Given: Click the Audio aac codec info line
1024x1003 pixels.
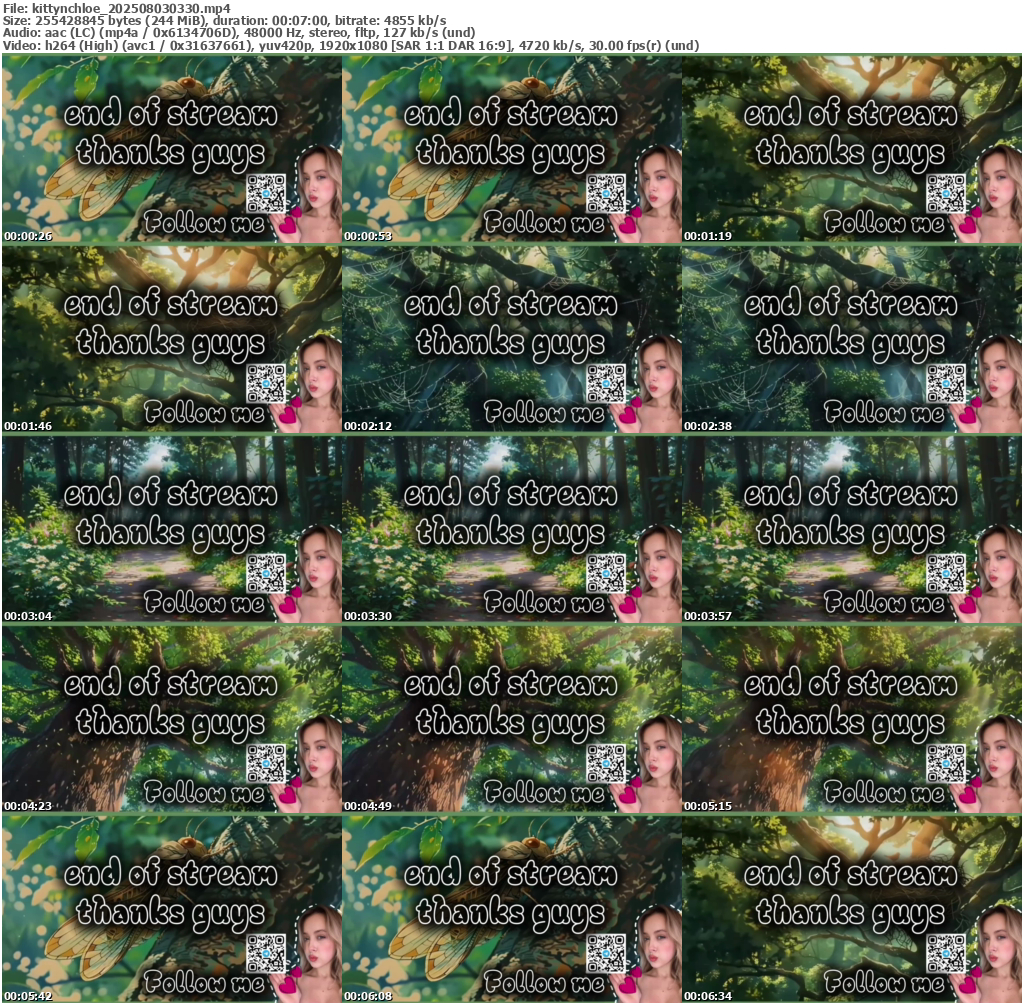Looking at the screenshot, I should click(239, 33).
